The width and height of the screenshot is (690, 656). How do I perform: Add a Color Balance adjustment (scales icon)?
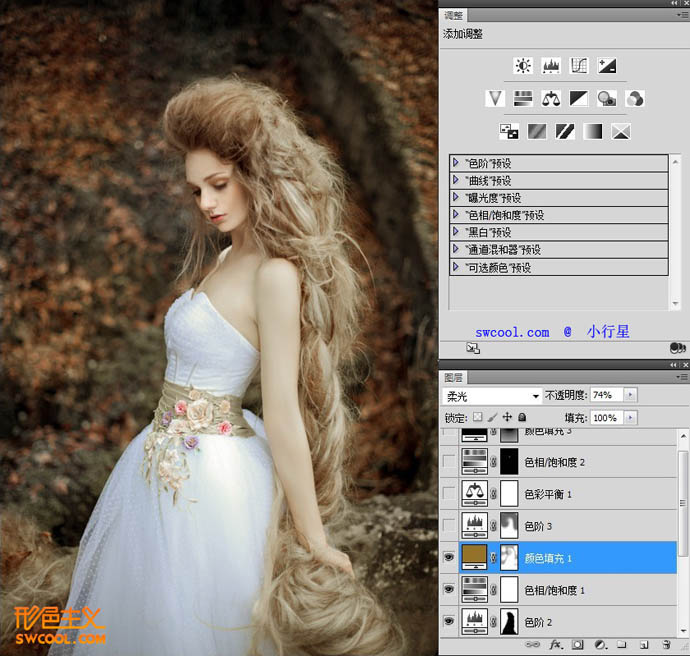click(x=550, y=98)
